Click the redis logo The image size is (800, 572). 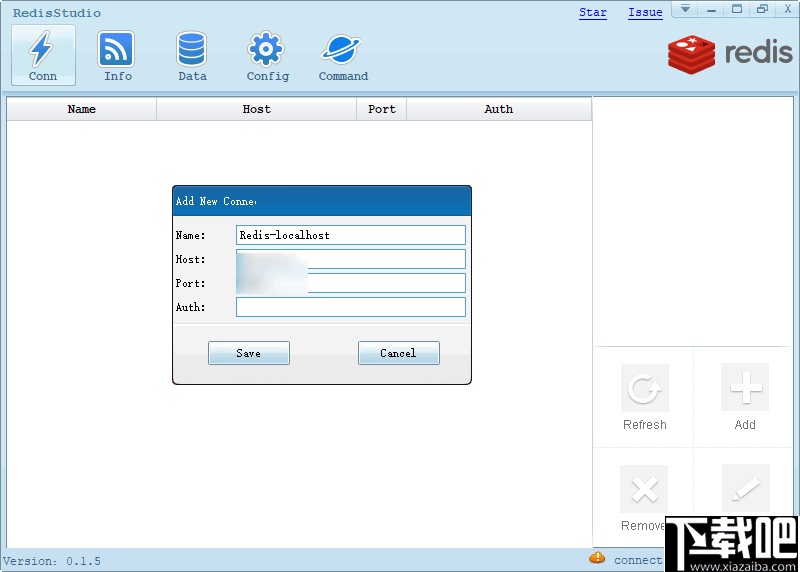tap(730, 54)
